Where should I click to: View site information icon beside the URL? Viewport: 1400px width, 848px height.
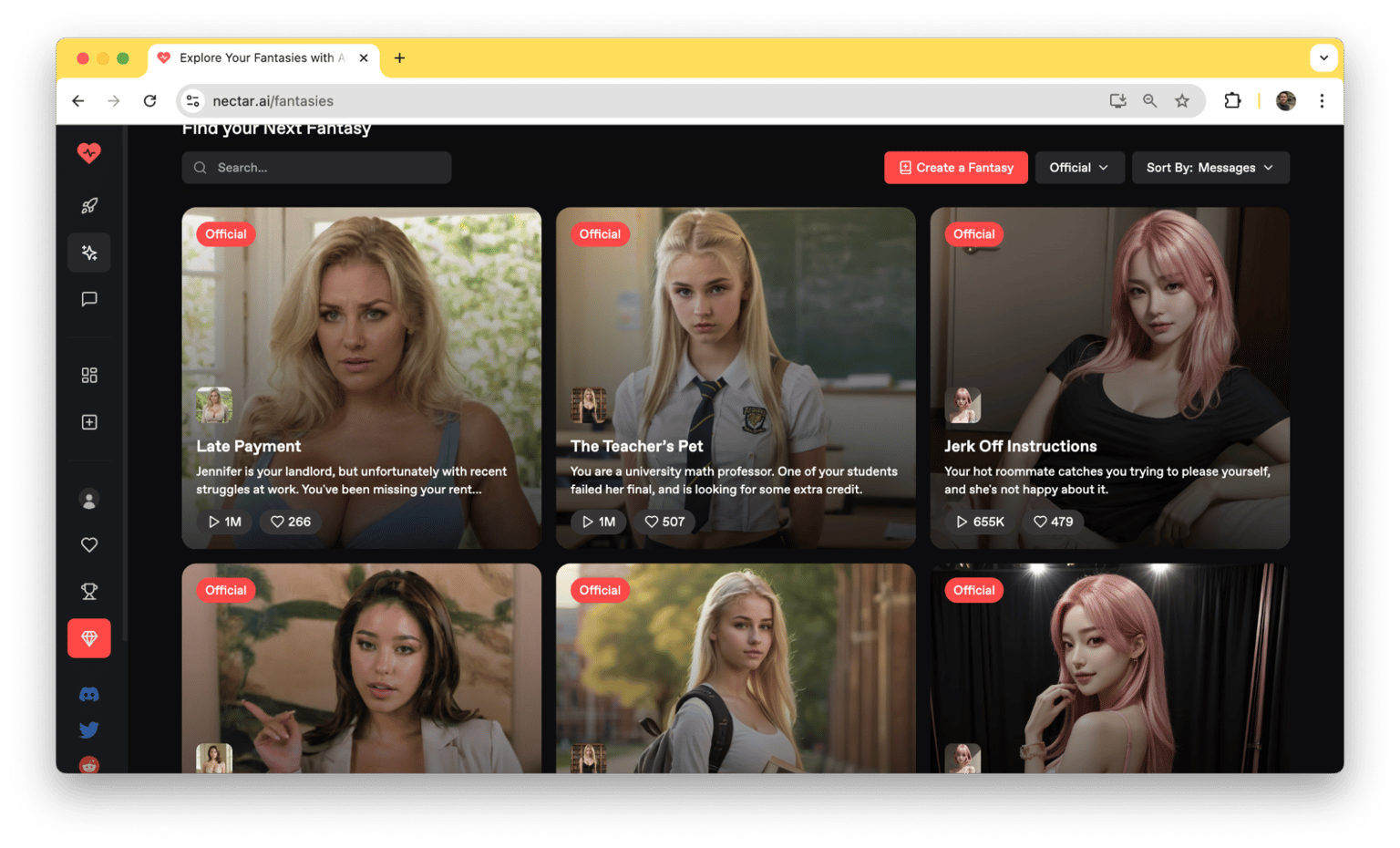pos(192,101)
